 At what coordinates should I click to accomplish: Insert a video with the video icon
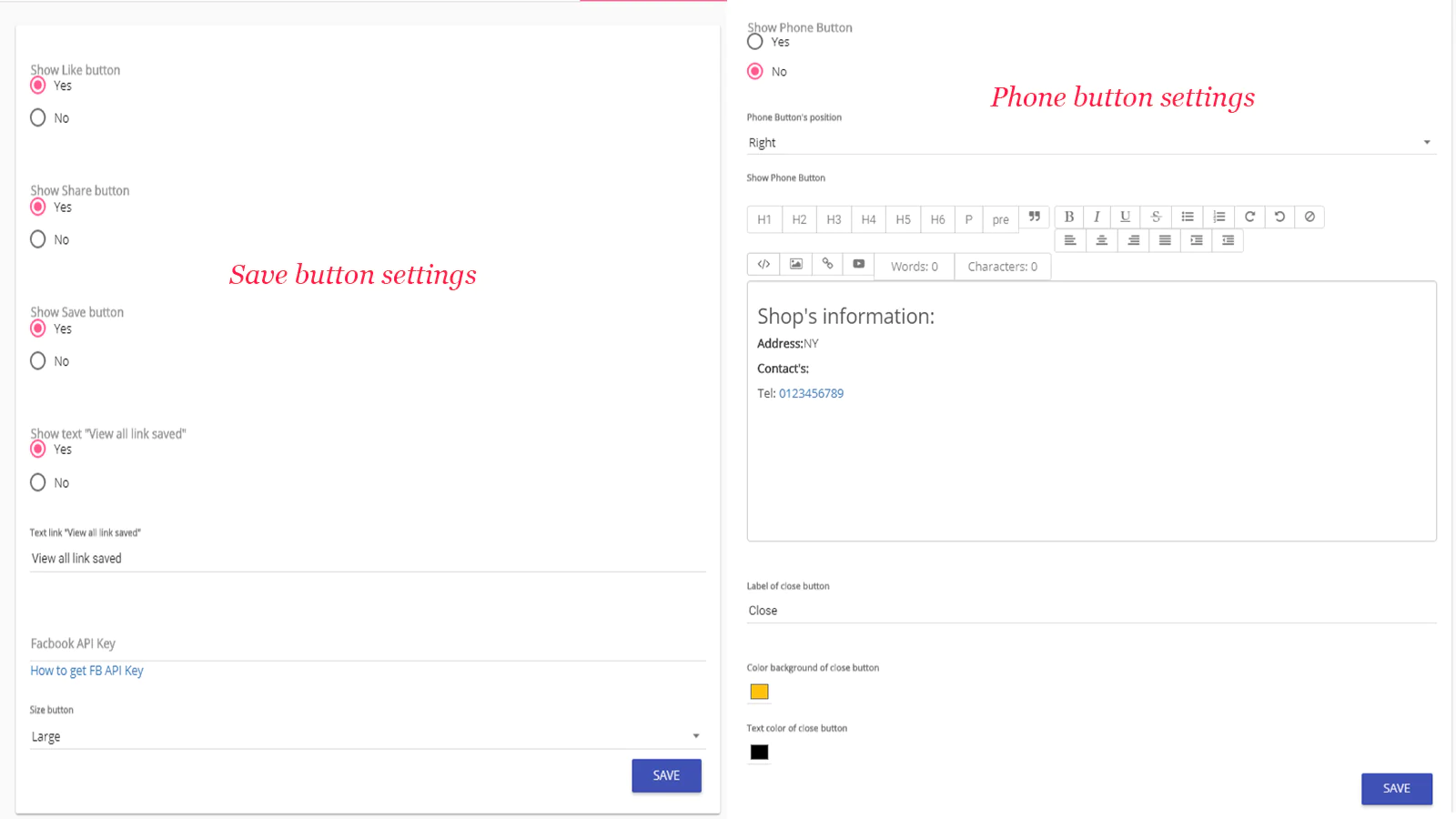[x=858, y=264]
